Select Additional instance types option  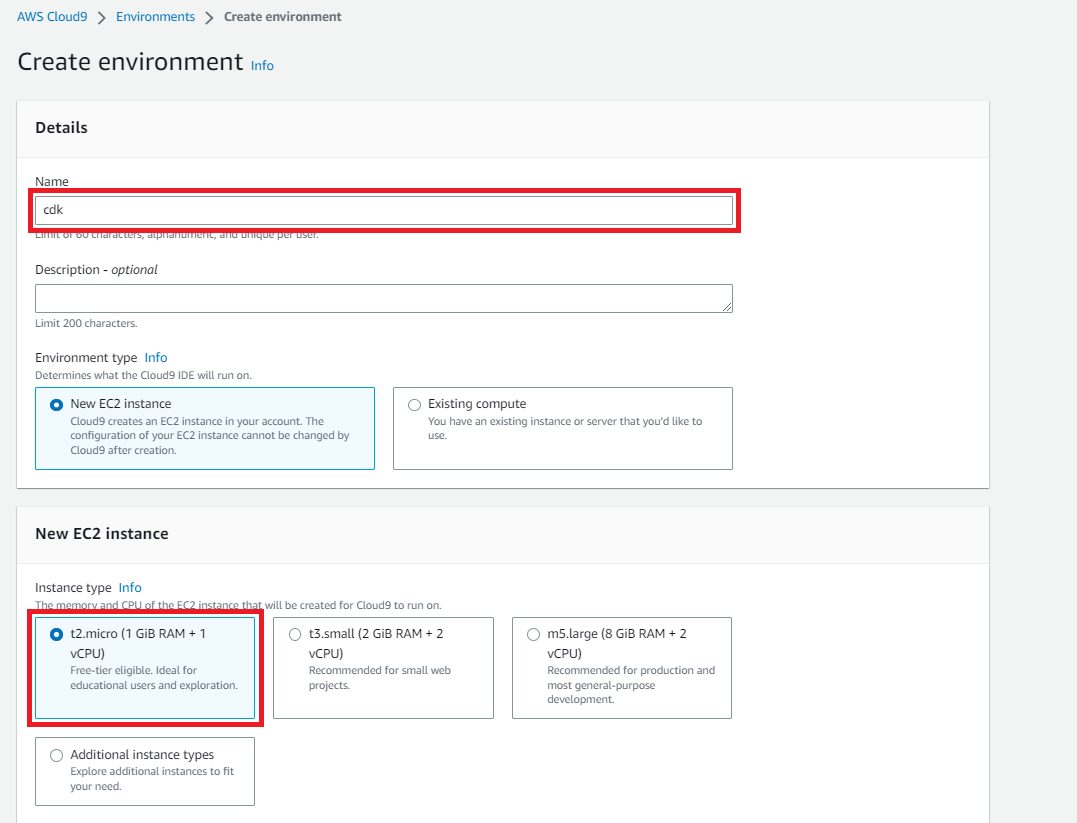click(56, 755)
